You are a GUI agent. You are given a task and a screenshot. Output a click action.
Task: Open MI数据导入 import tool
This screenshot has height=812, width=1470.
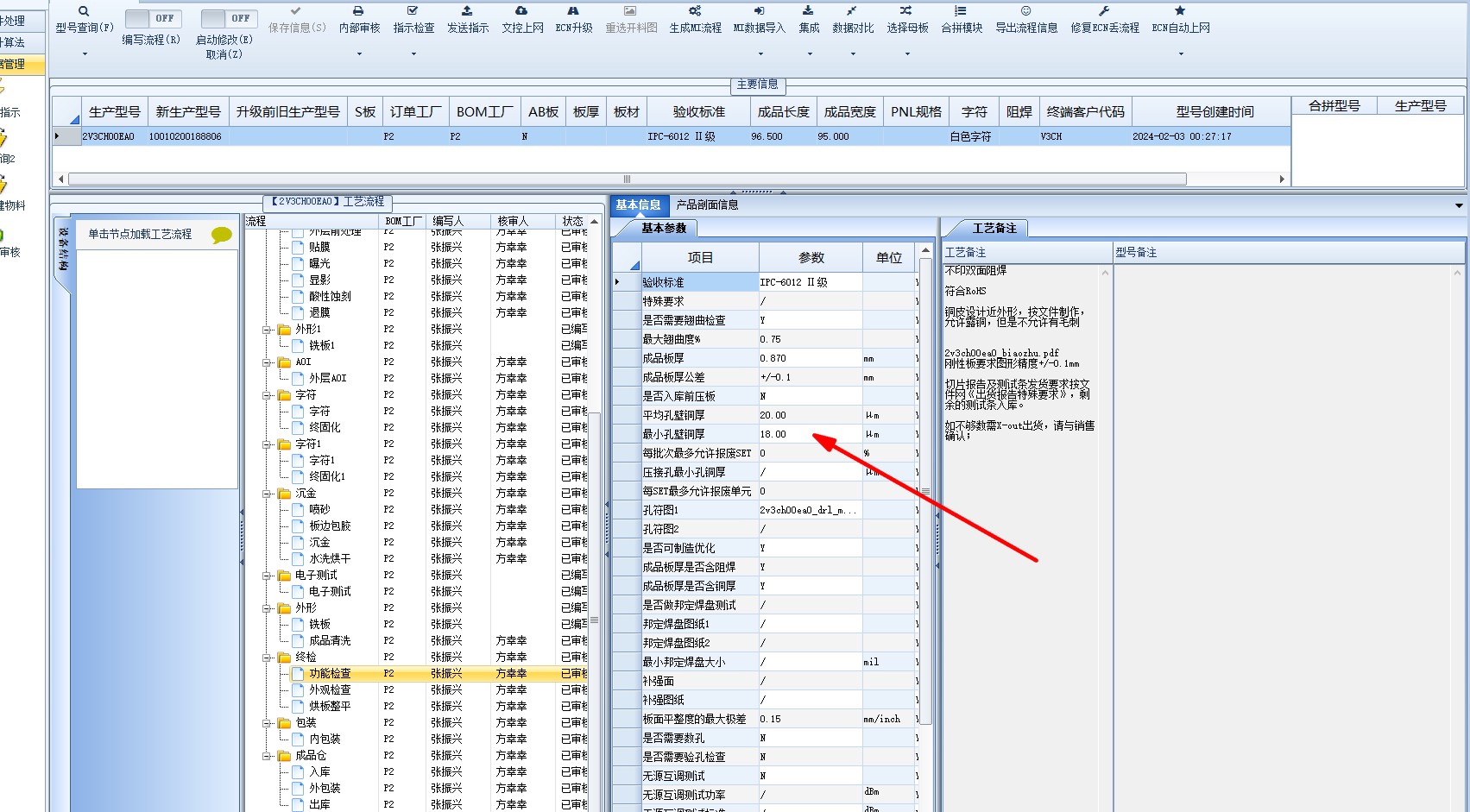point(759,20)
